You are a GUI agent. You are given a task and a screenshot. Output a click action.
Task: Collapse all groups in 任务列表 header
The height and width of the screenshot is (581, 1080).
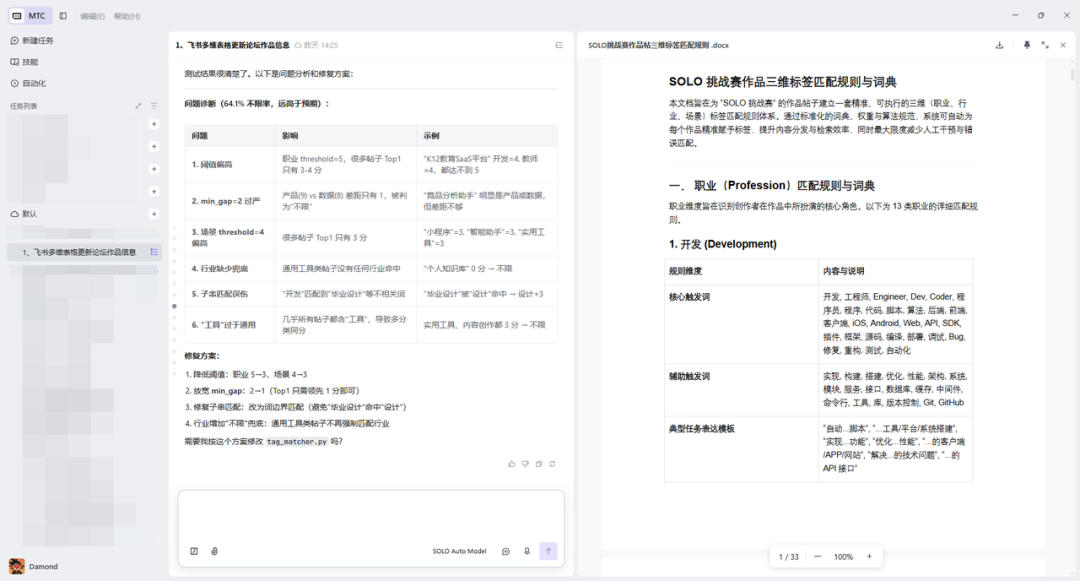click(x=138, y=106)
